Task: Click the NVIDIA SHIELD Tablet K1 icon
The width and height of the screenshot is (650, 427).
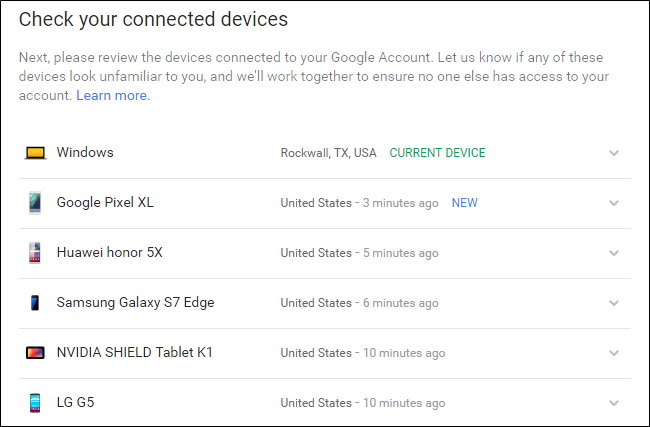Action: 35,353
